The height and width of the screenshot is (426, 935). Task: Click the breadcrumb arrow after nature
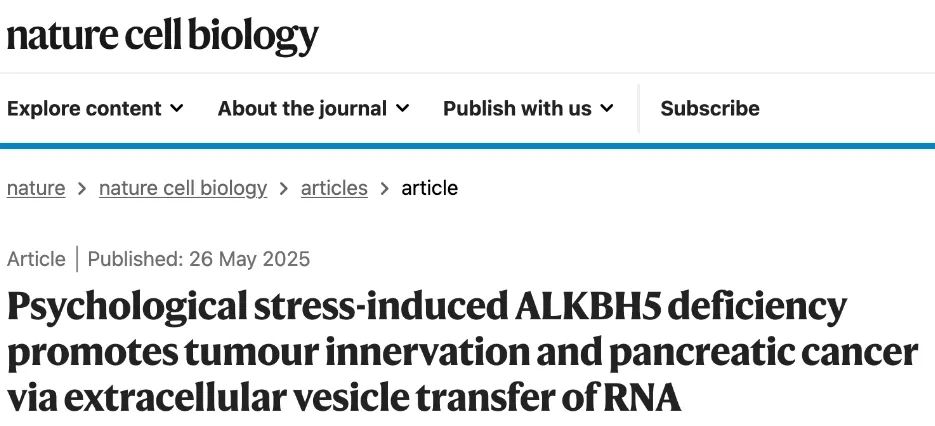82,189
